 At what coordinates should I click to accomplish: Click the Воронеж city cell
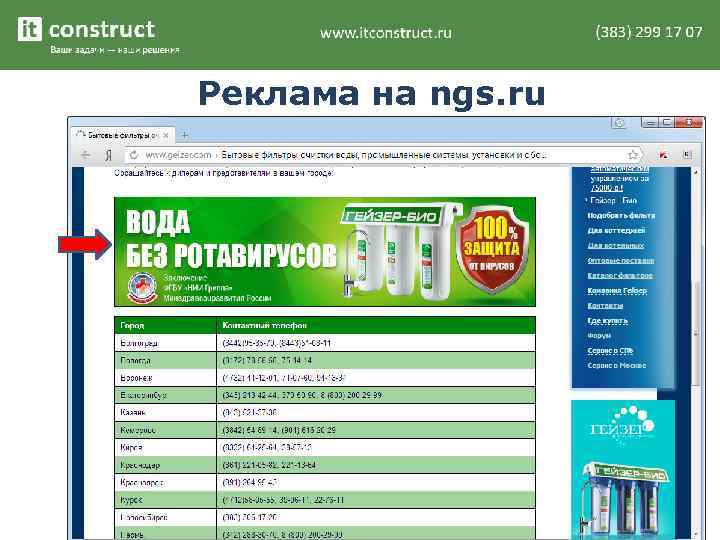[x=165, y=378]
